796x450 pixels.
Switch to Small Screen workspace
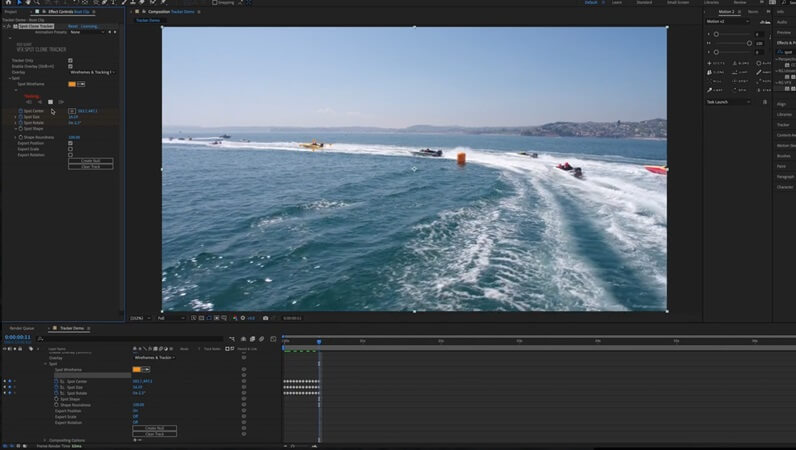pyautogui.click(x=678, y=3)
